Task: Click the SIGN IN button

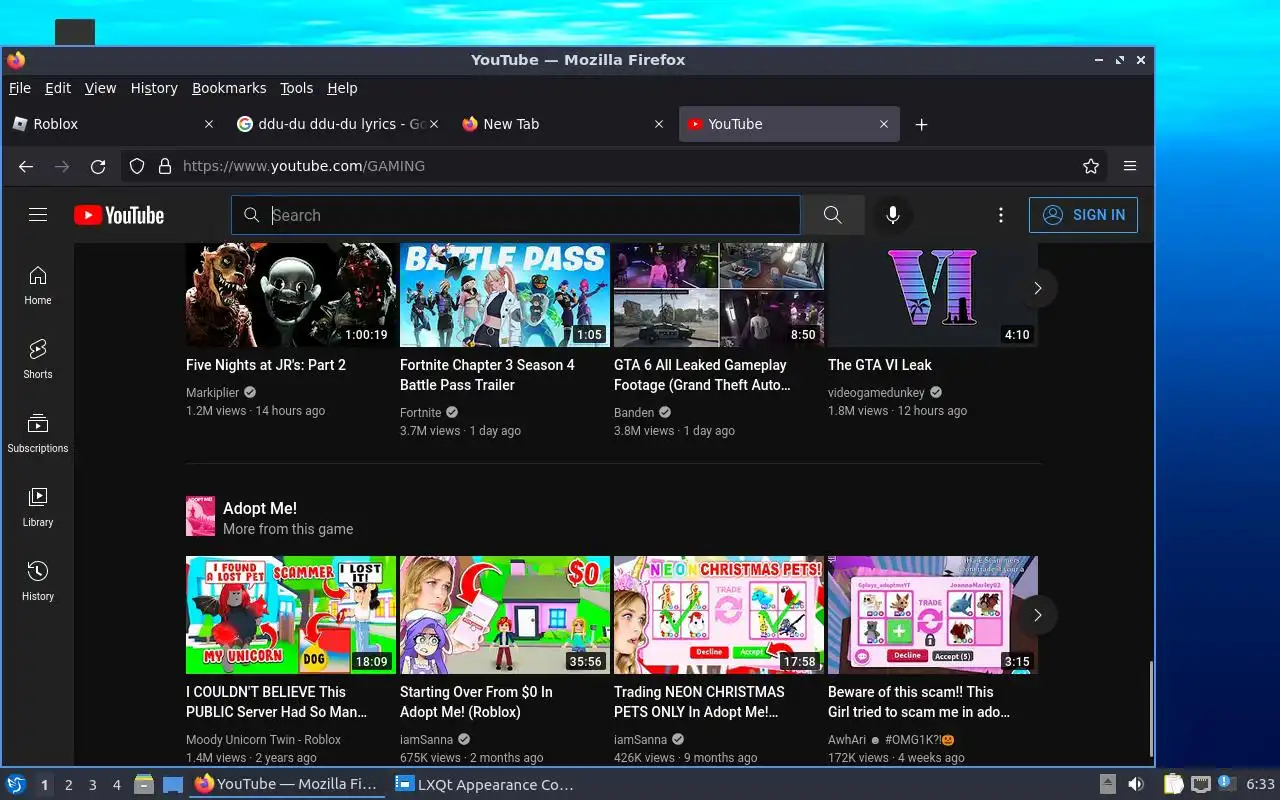Action: coord(1083,215)
